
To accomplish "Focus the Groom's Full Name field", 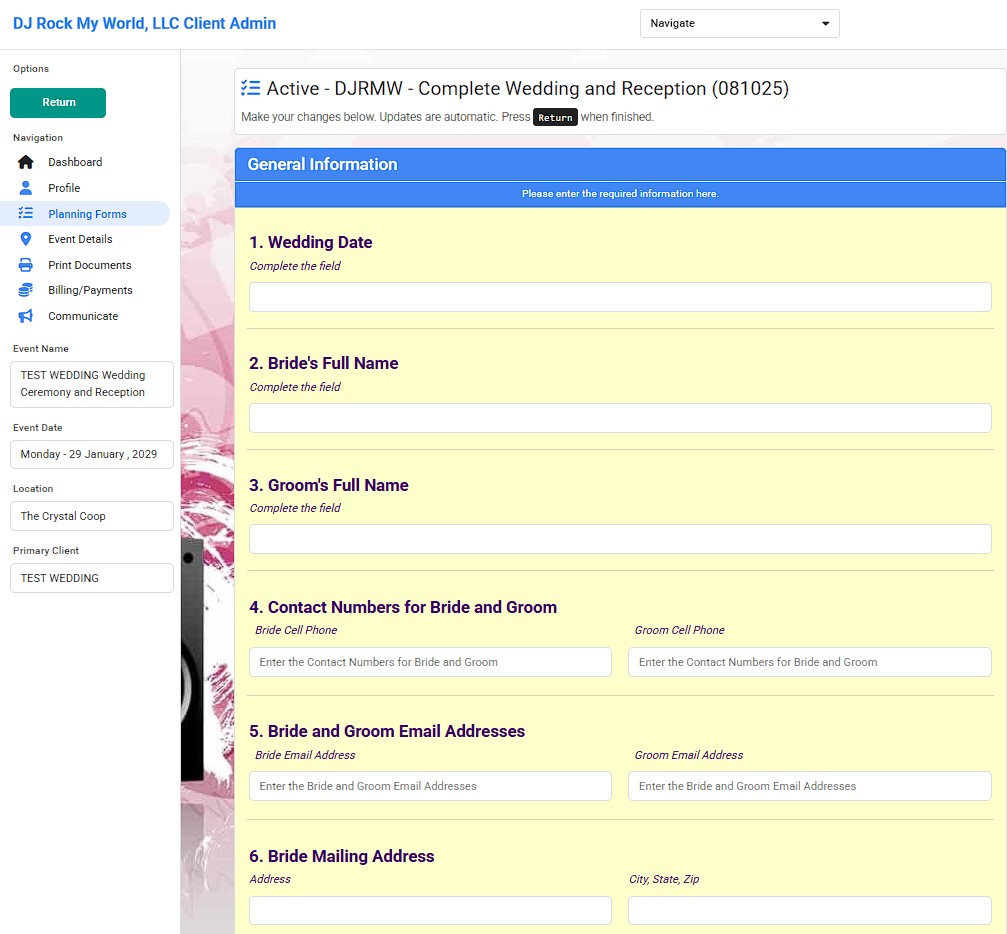I will click(620, 539).
